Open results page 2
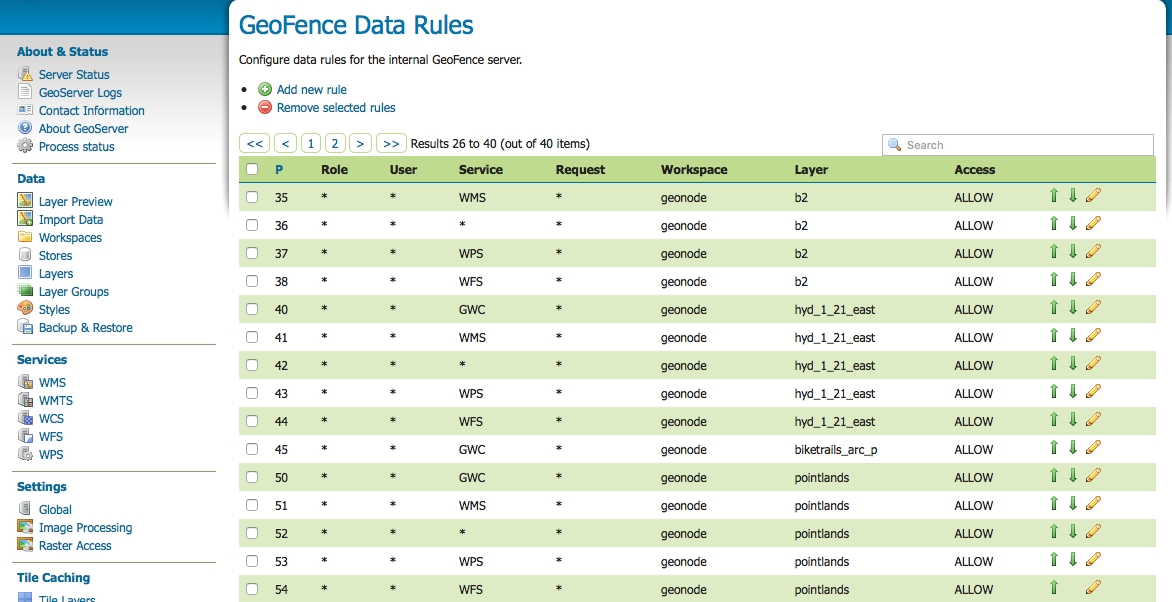1172x602 pixels. click(336, 144)
